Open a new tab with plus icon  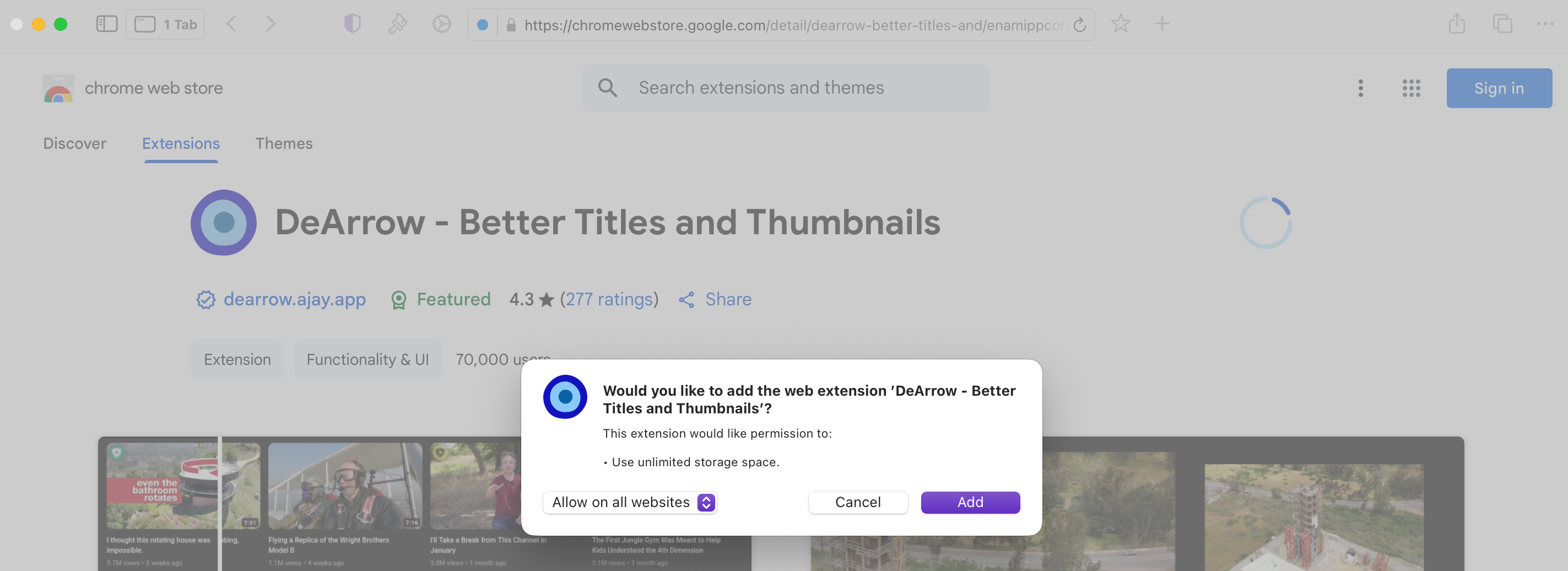[1161, 24]
